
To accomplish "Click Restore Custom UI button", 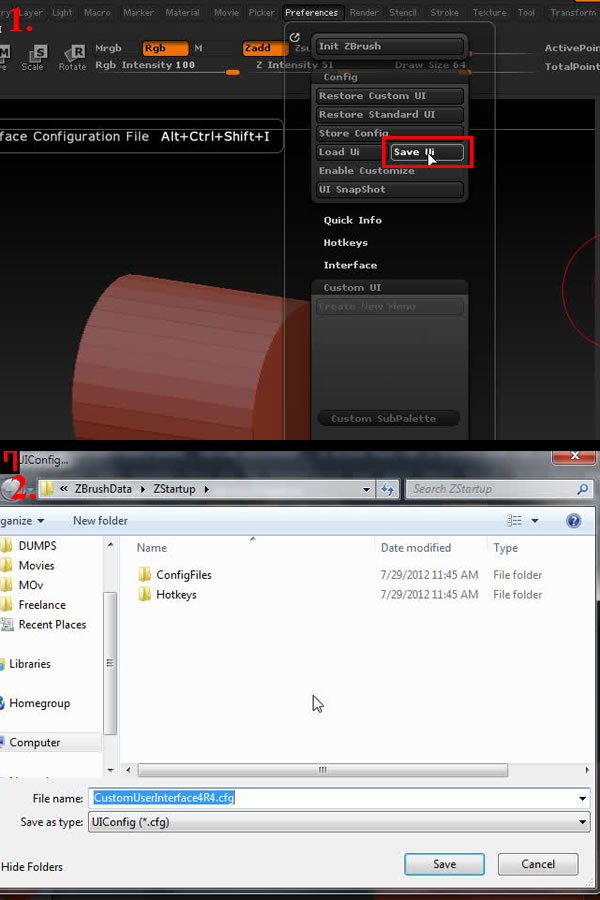I will point(390,96).
